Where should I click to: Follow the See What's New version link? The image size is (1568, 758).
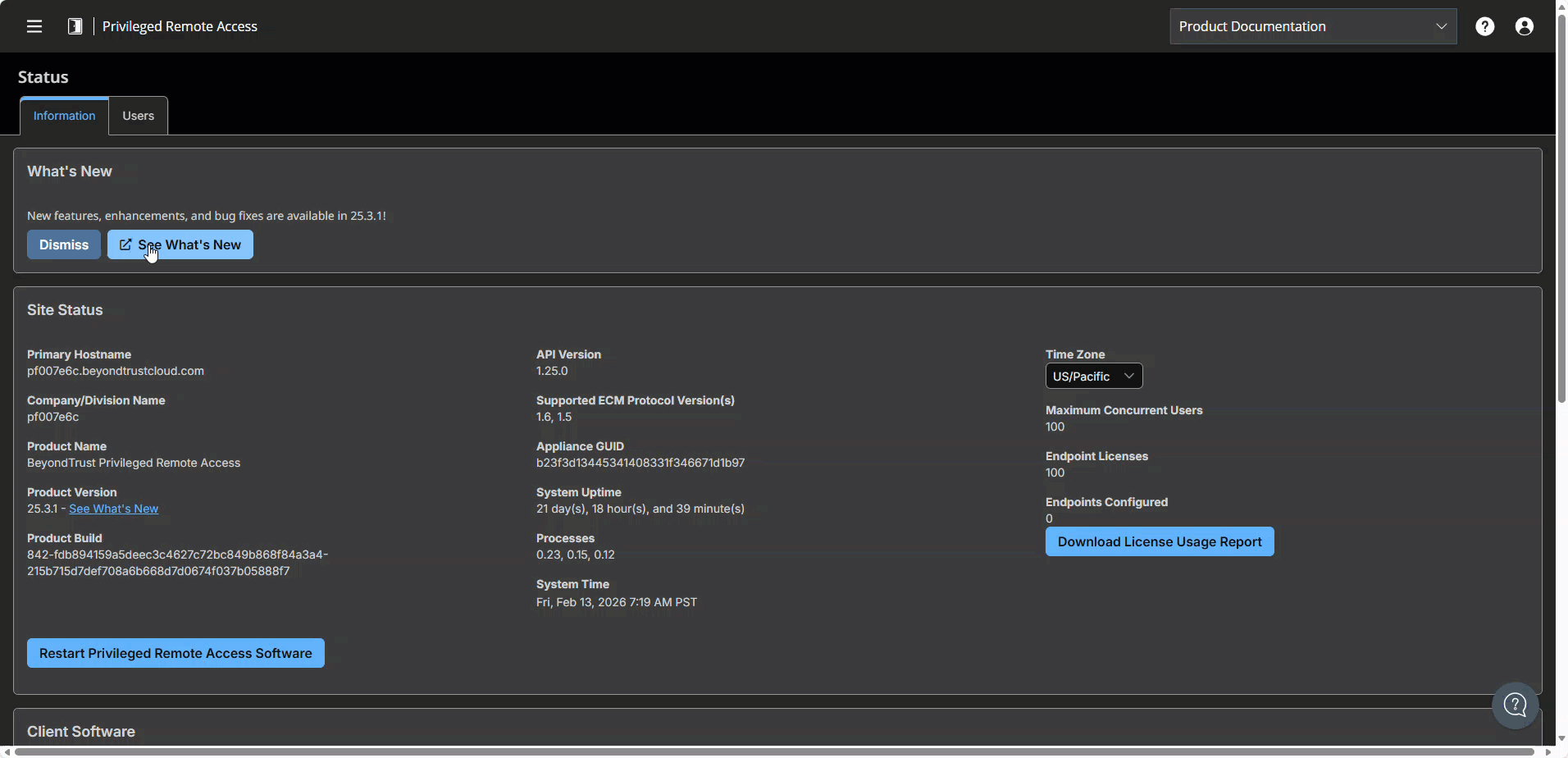pyautogui.click(x=114, y=509)
